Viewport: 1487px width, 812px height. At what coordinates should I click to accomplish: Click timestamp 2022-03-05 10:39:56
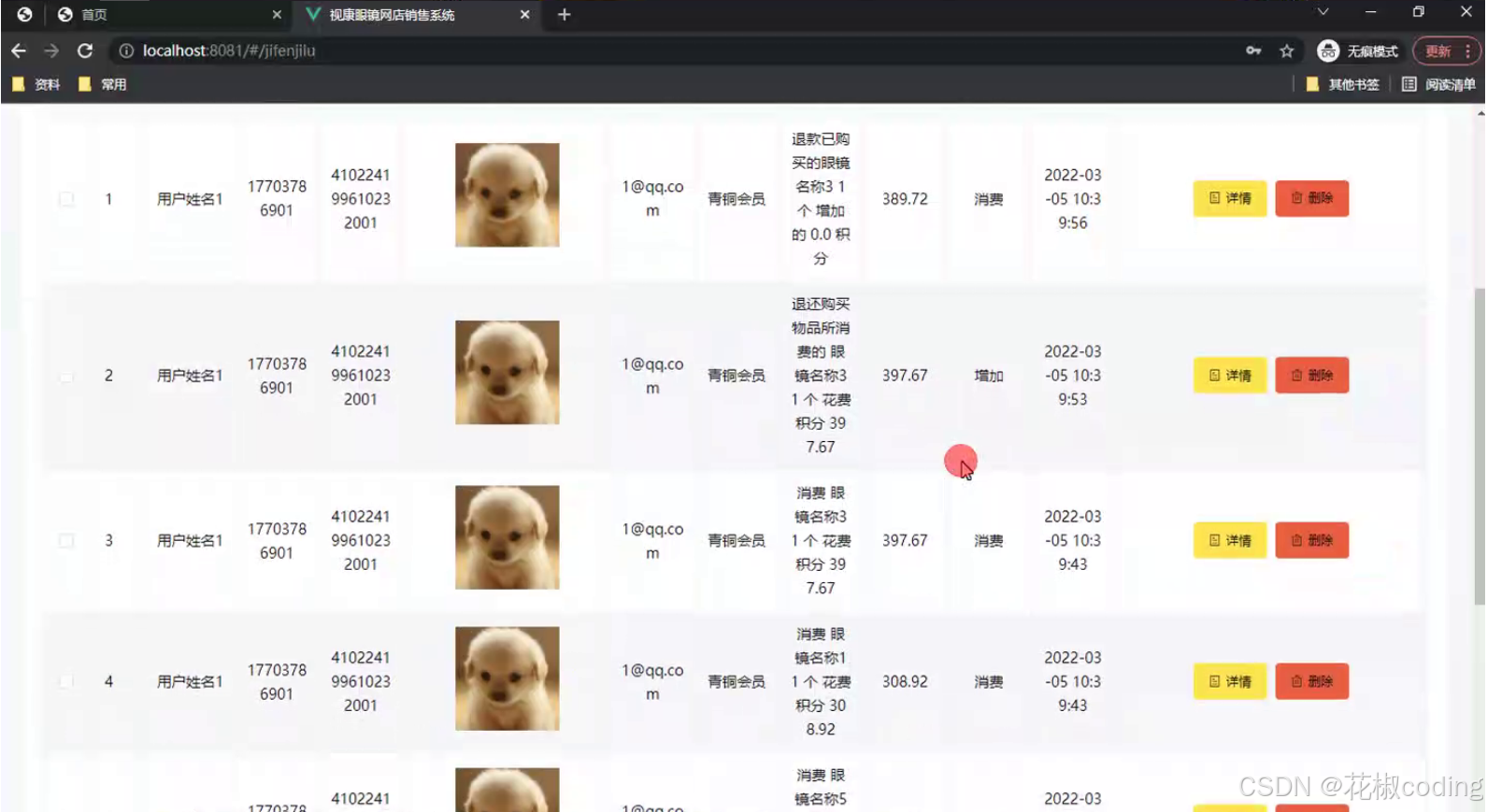pos(1072,199)
